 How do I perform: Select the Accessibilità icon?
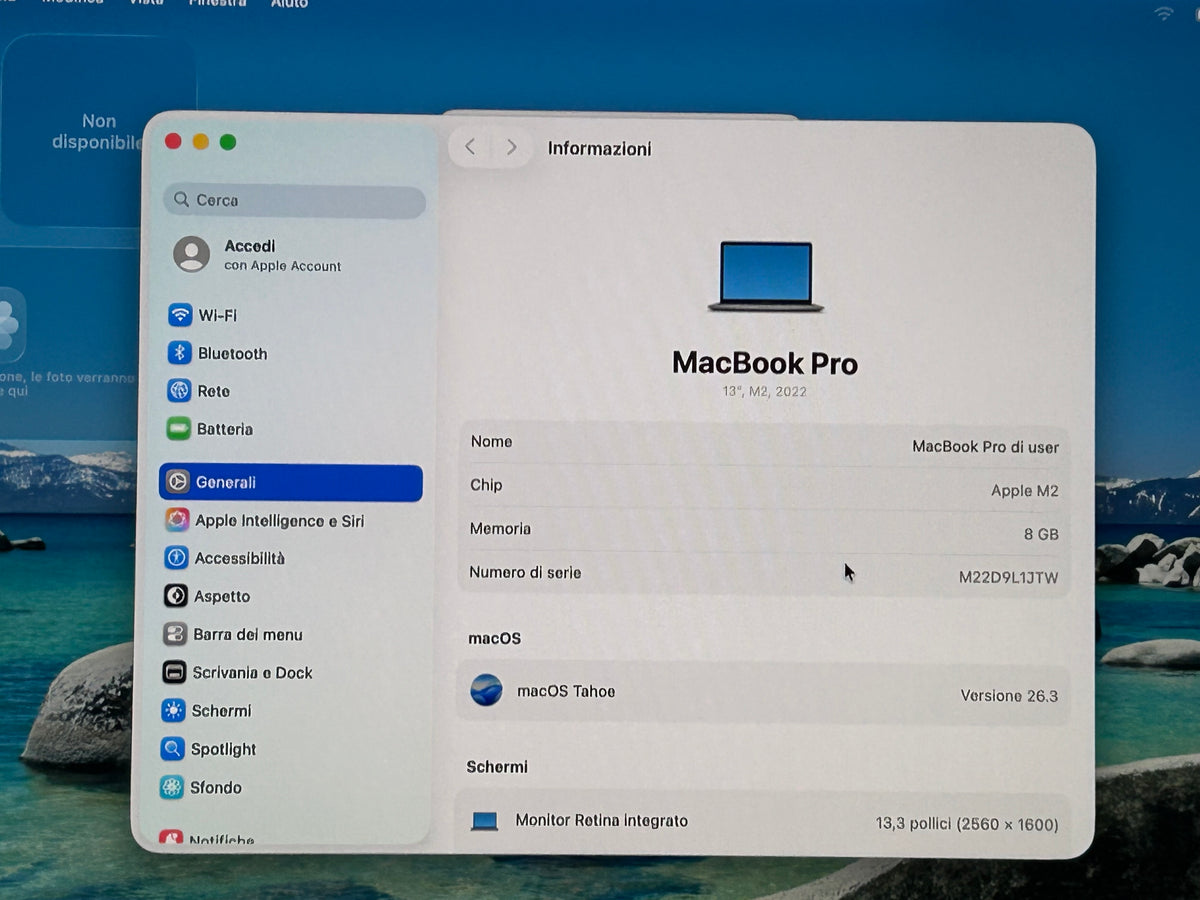click(x=176, y=558)
